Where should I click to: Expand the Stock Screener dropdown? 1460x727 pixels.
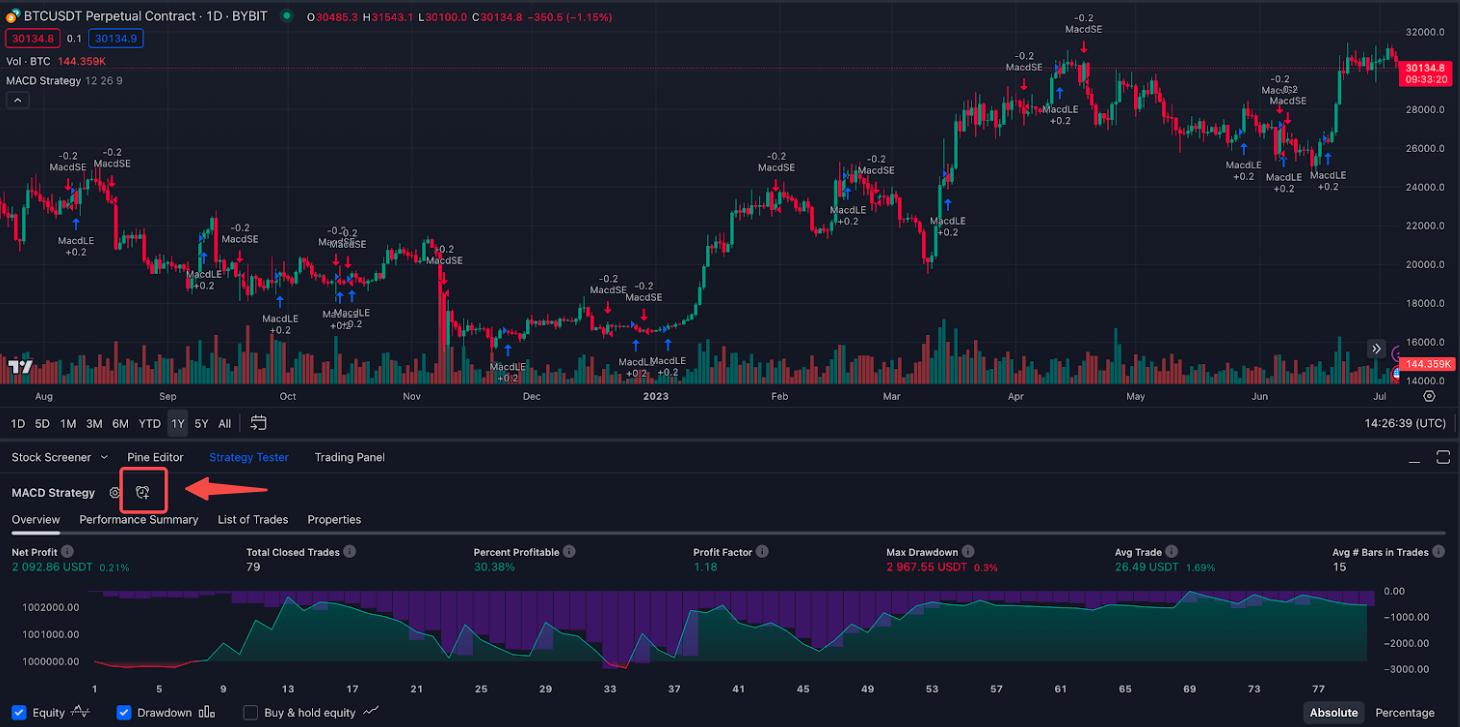104,457
